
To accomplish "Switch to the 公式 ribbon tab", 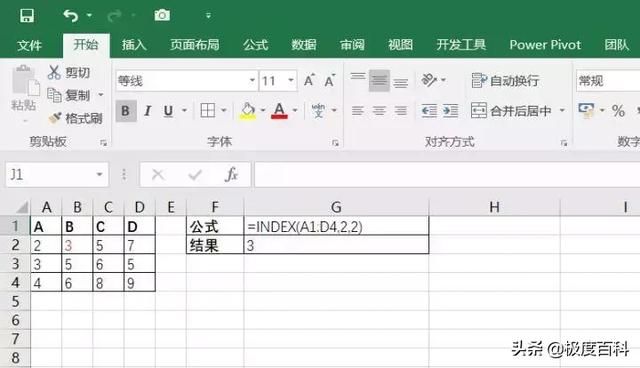I will coord(256,44).
